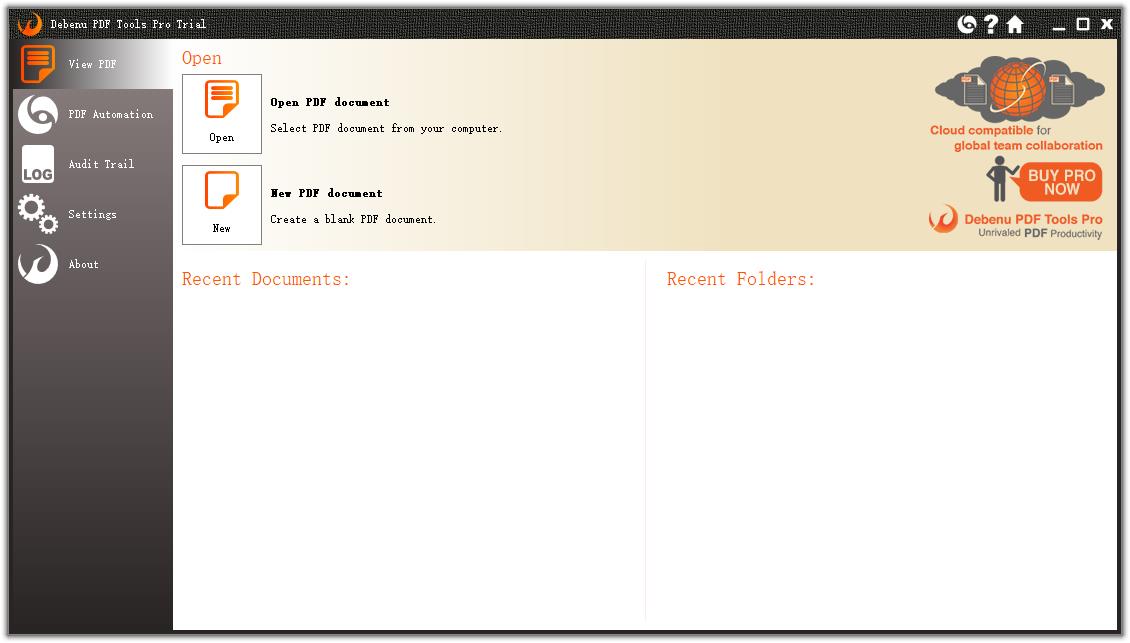Open help via the question mark icon

(991, 25)
